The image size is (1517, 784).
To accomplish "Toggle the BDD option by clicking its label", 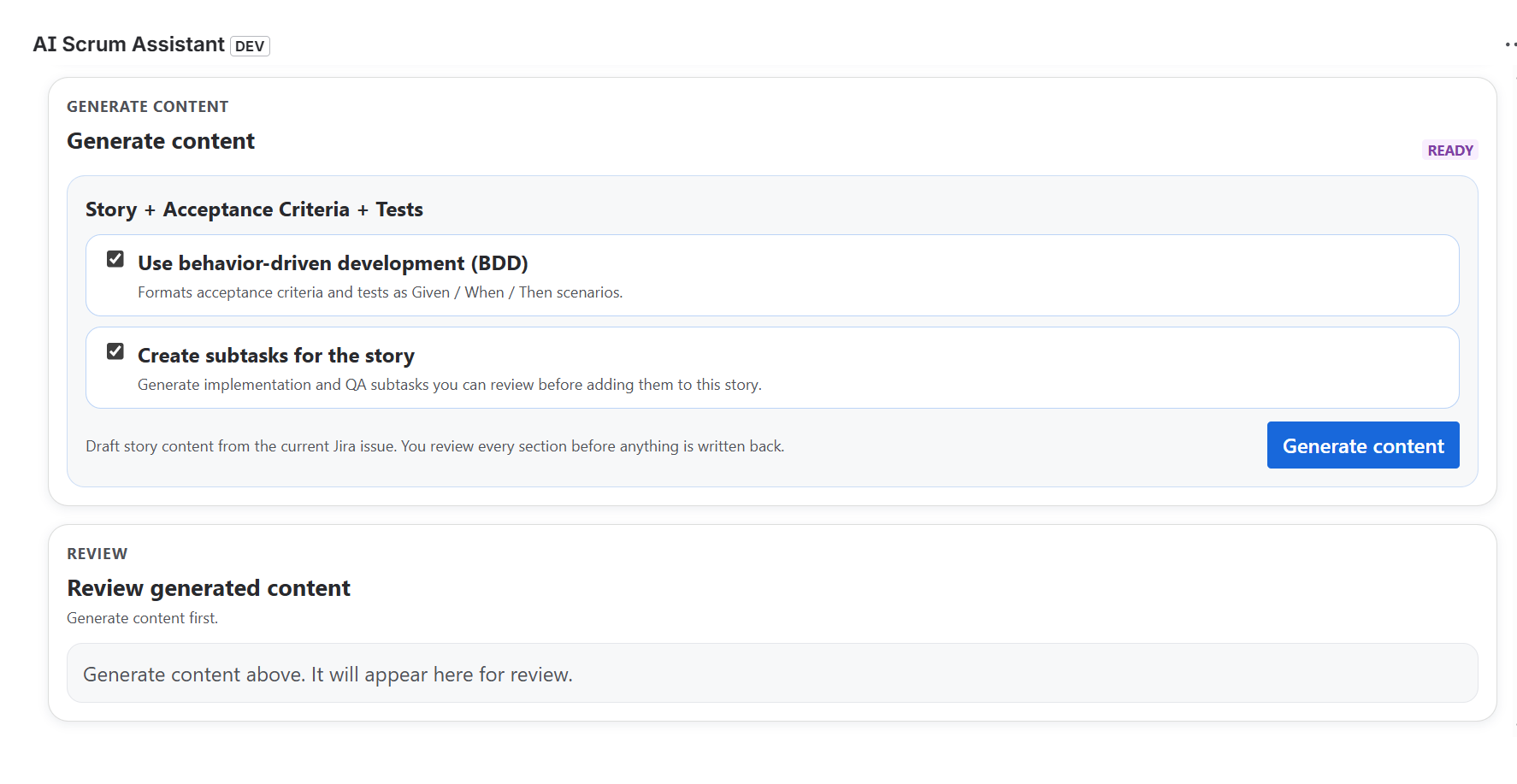I will (332, 263).
